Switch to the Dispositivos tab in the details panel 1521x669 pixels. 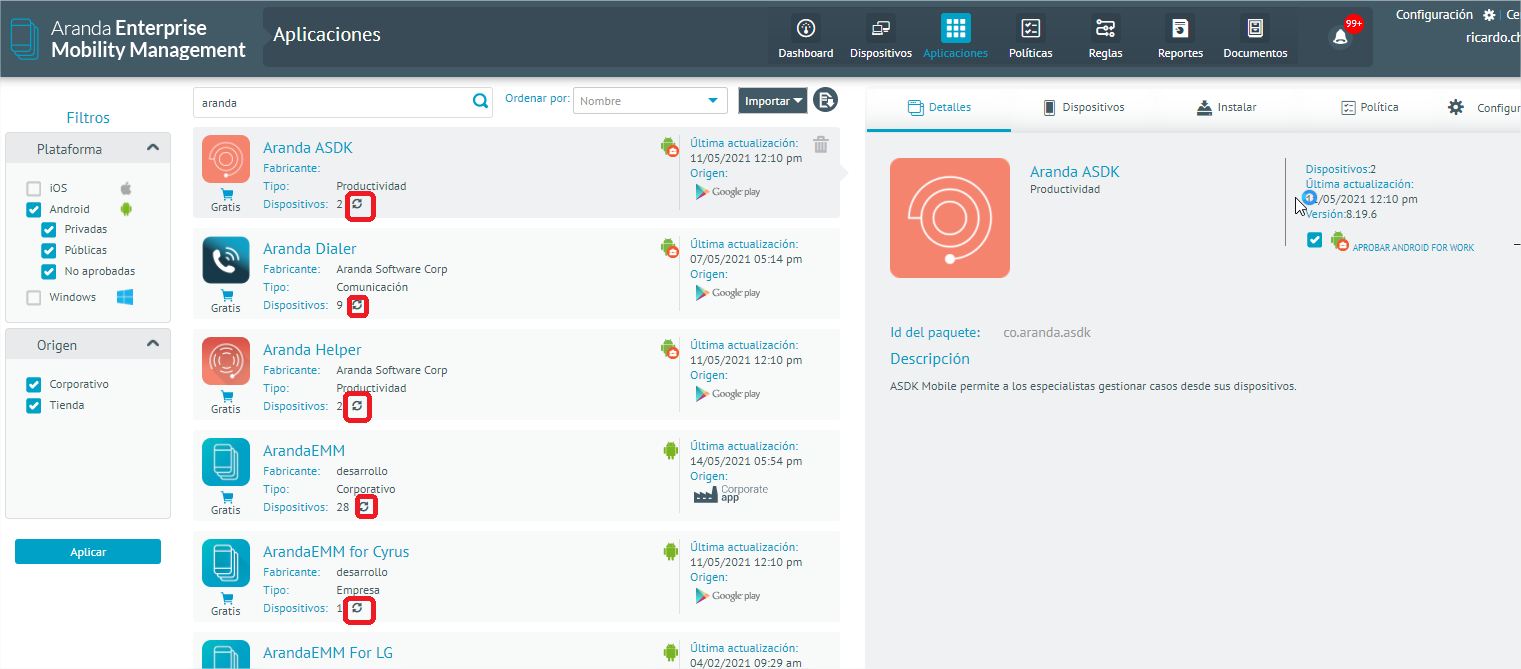(x=1083, y=107)
